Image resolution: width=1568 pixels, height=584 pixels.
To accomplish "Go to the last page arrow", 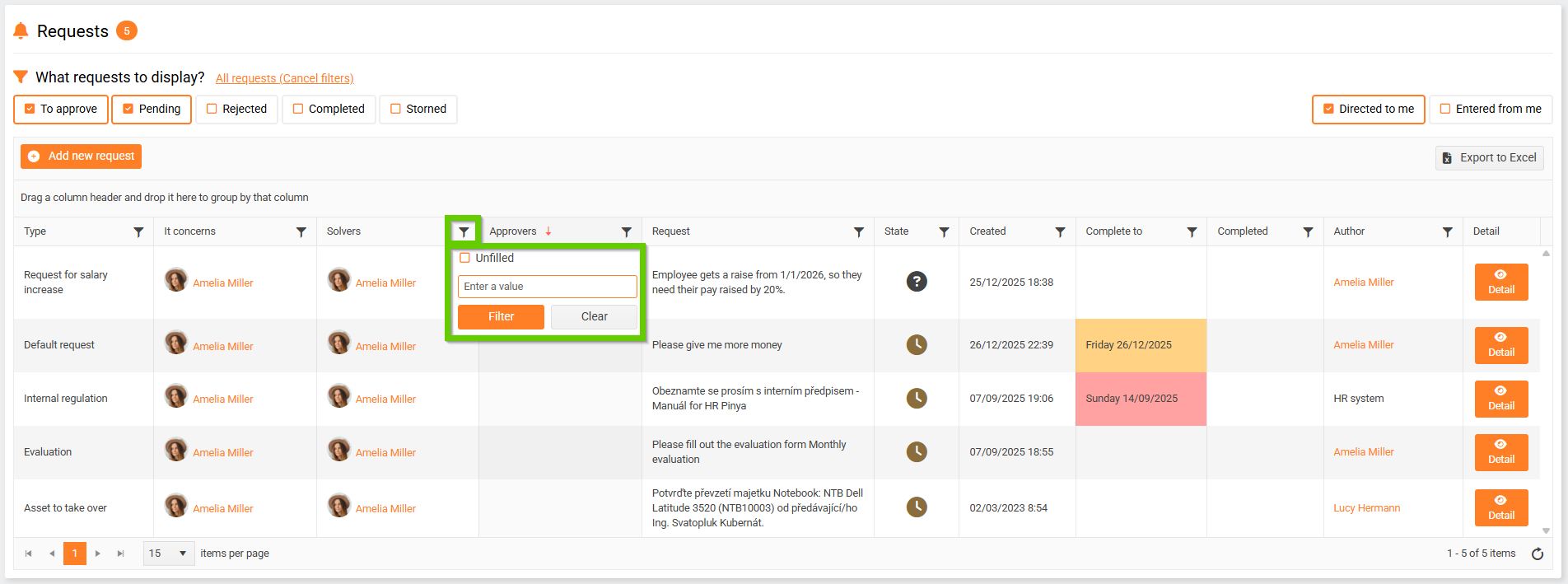I will tap(121, 554).
